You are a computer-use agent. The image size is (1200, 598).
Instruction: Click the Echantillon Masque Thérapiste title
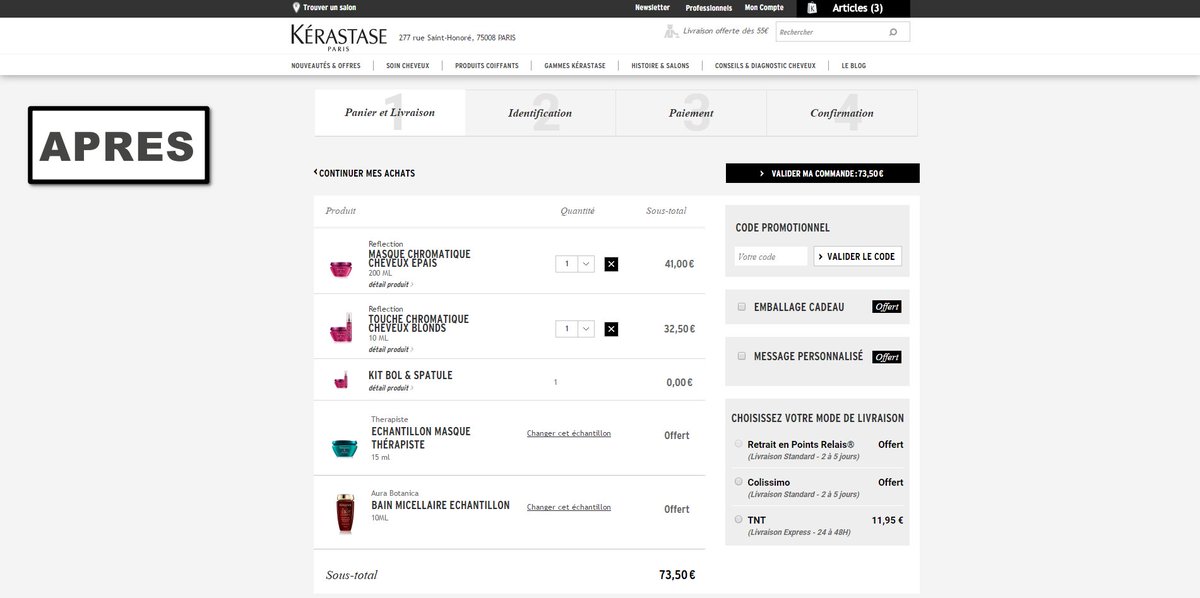421,438
